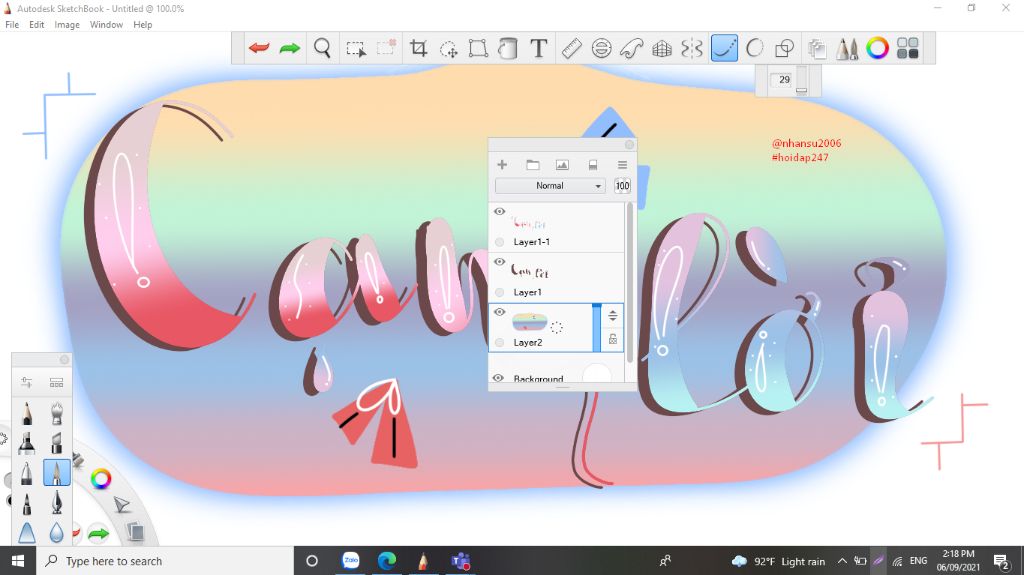Select the Ballpoint Pen brush
This screenshot has height=575, width=1024.
[x=27, y=473]
